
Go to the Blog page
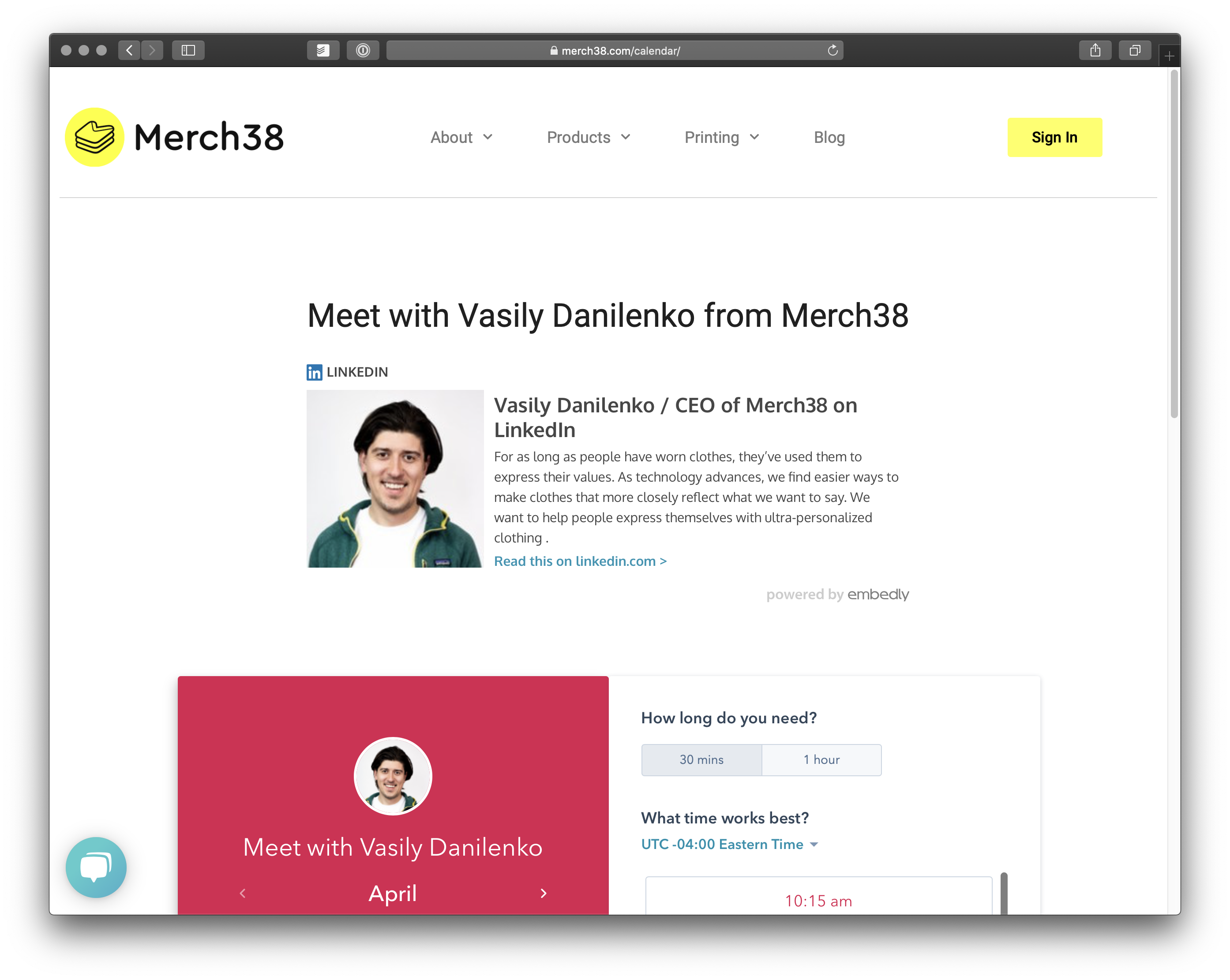pyautogui.click(x=829, y=137)
